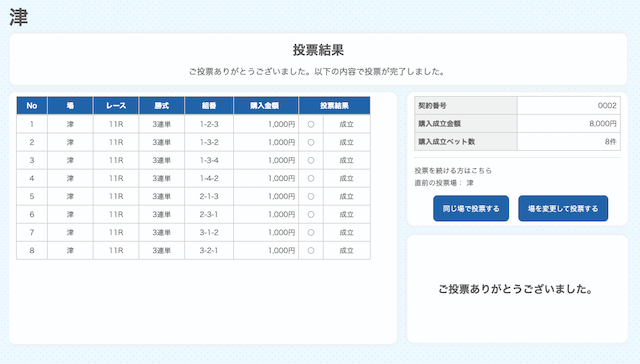Click the circle mark in the 3-1-2 row
The width and height of the screenshot is (640, 364).
[x=311, y=232]
